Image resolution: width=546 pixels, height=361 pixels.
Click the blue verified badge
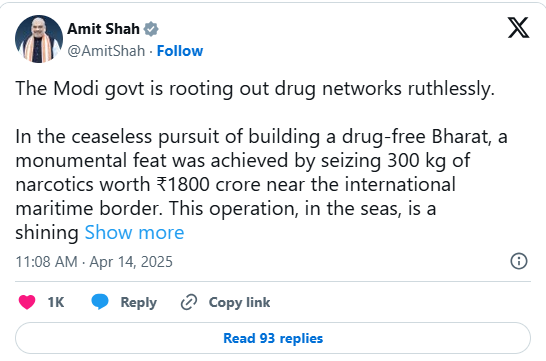(151, 29)
